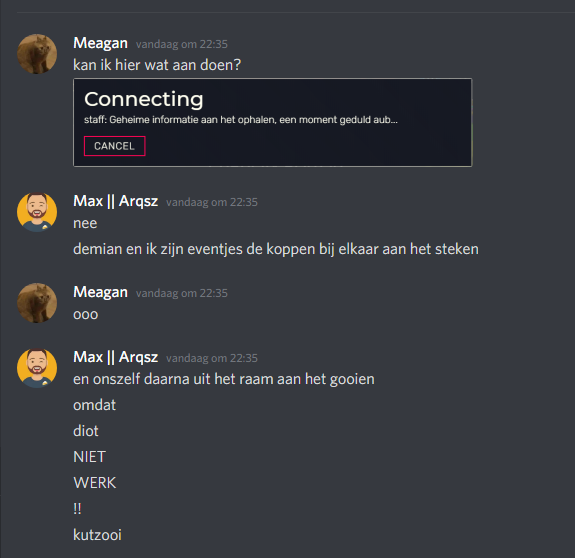Click Max || Arqsz name above 'en onszelf'
This screenshot has width=575, height=558.
(x=116, y=357)
